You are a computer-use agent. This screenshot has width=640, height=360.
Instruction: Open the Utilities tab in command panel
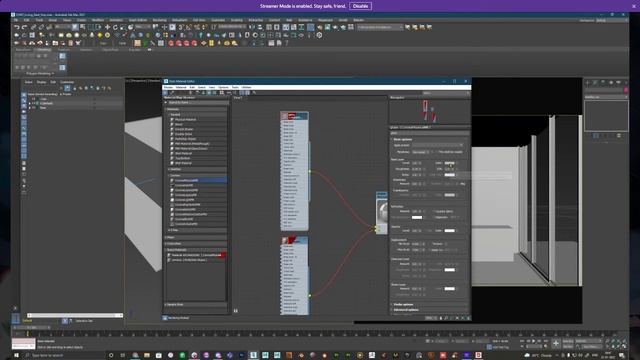point(626,82)
